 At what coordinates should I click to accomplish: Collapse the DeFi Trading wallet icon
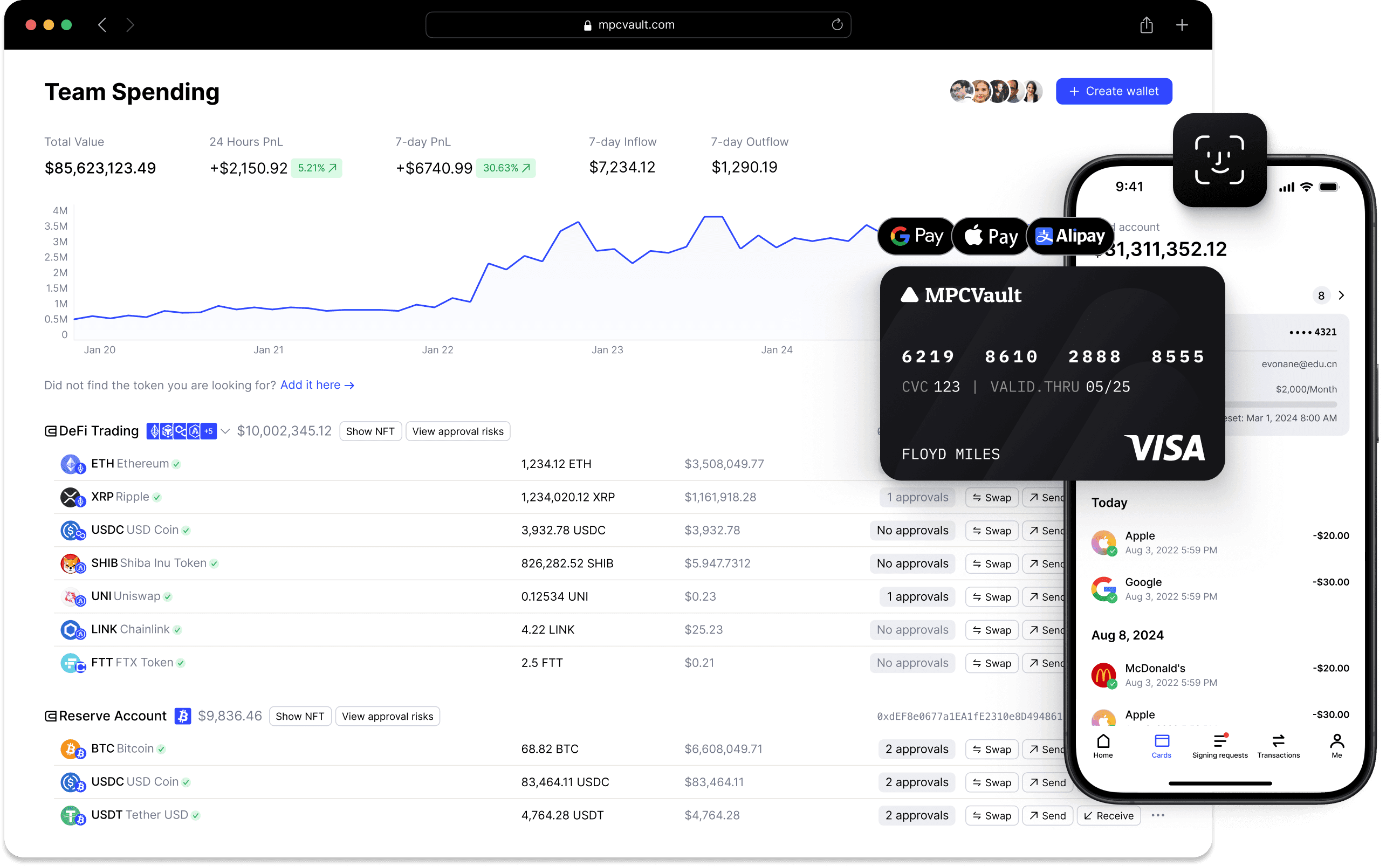[50, 431]
